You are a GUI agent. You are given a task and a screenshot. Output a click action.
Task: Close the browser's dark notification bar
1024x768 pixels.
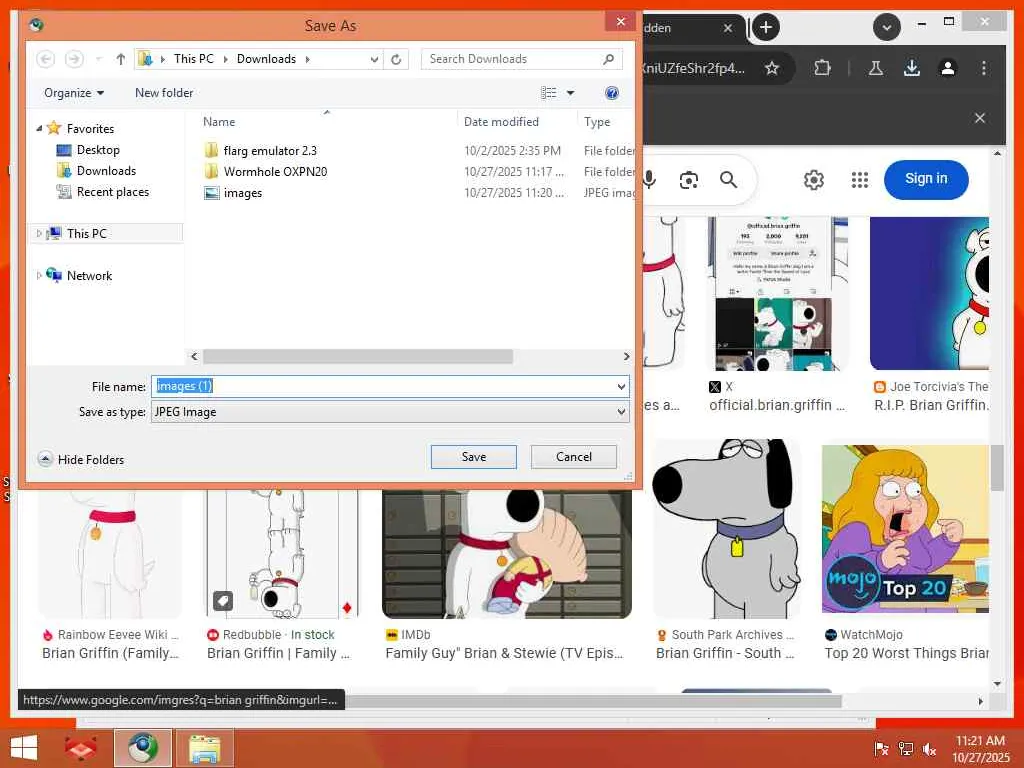tap(980, 118)
